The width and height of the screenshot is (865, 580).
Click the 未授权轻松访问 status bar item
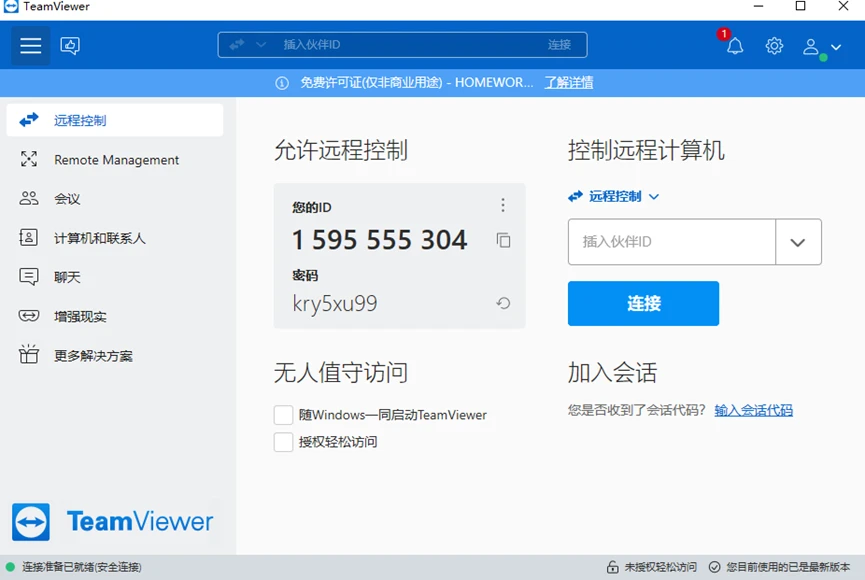click(x=652, y=567)
